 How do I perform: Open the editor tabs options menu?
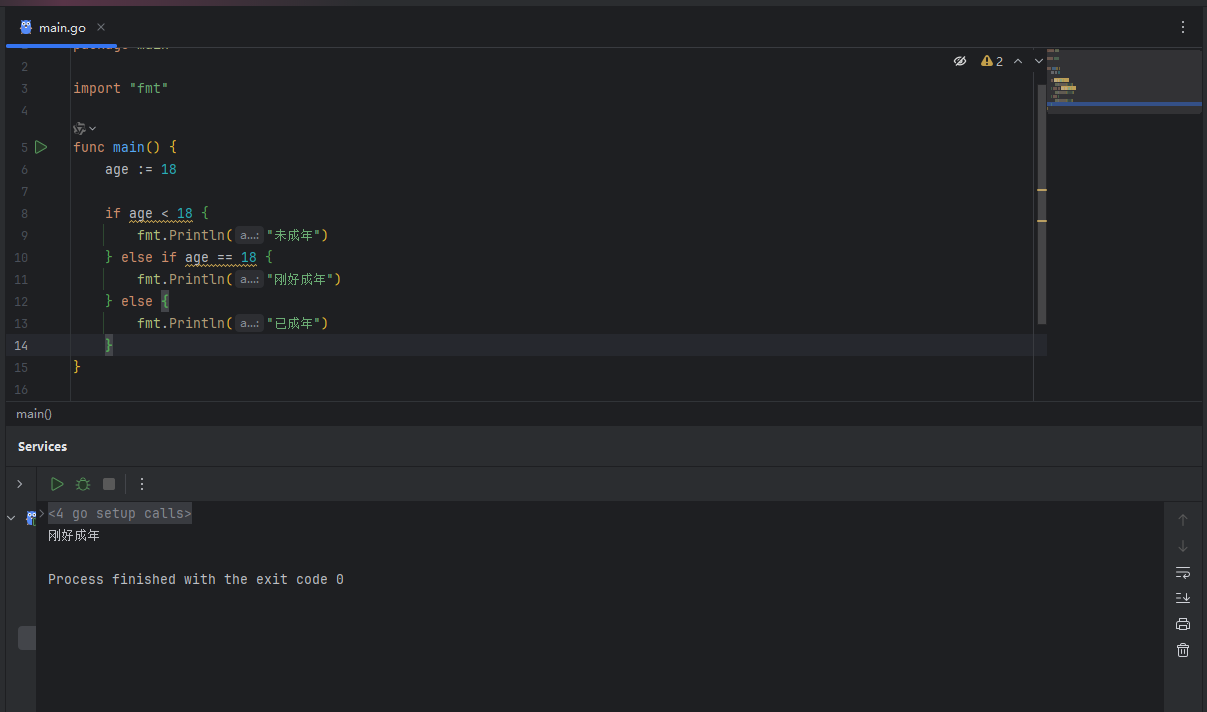[1183, 27]
